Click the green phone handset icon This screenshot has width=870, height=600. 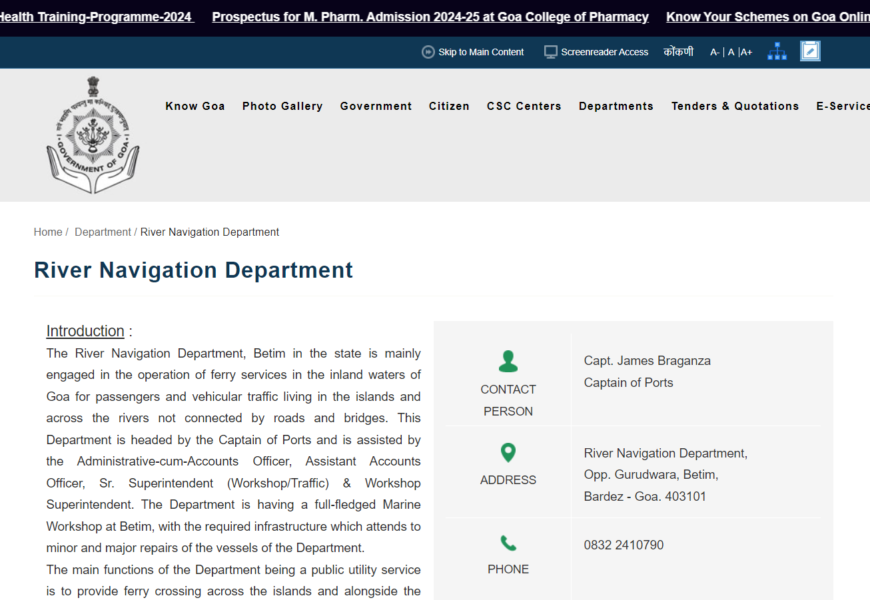pyautogui.click(x=508, y=543)
